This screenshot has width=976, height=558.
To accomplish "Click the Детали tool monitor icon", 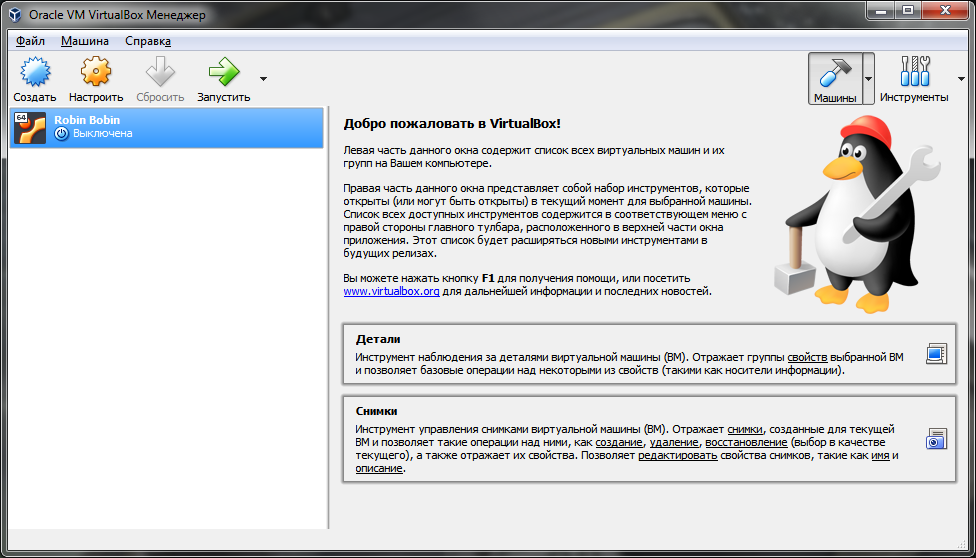I will pyautogui.click(x=936, y=354).
